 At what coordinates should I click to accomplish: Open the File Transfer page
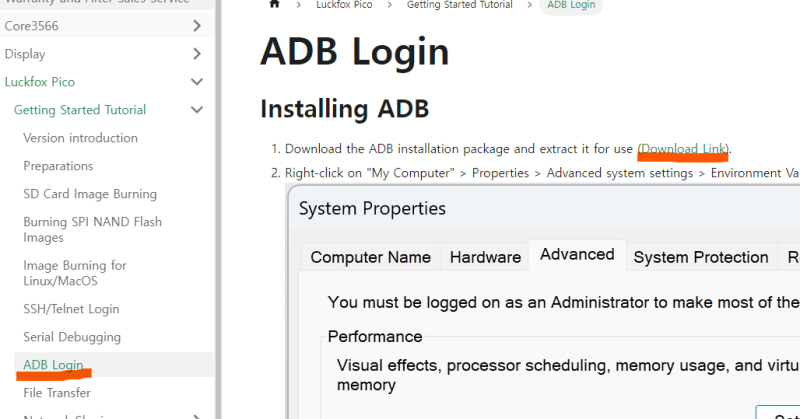(57, 393)
